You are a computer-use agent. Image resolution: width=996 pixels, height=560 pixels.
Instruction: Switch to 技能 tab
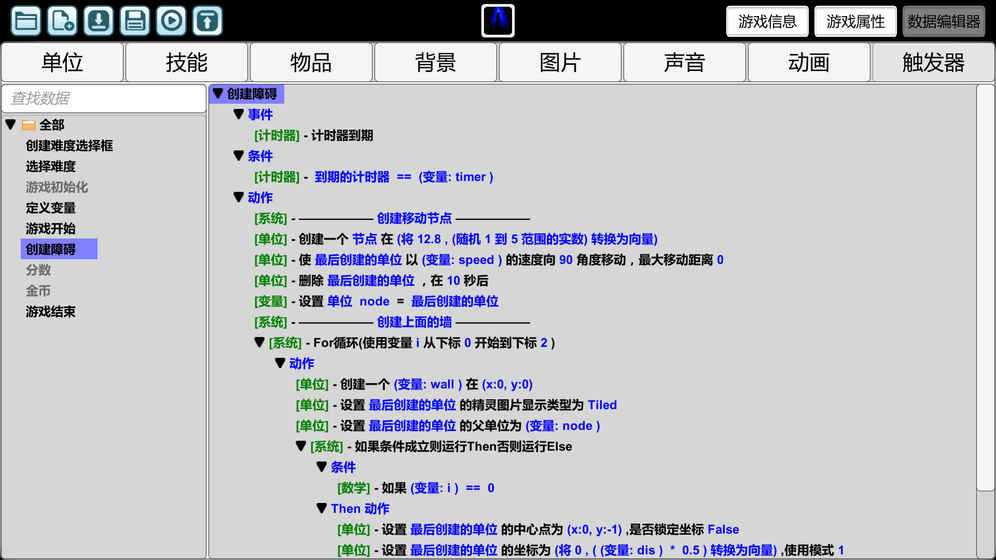(187, 62)
